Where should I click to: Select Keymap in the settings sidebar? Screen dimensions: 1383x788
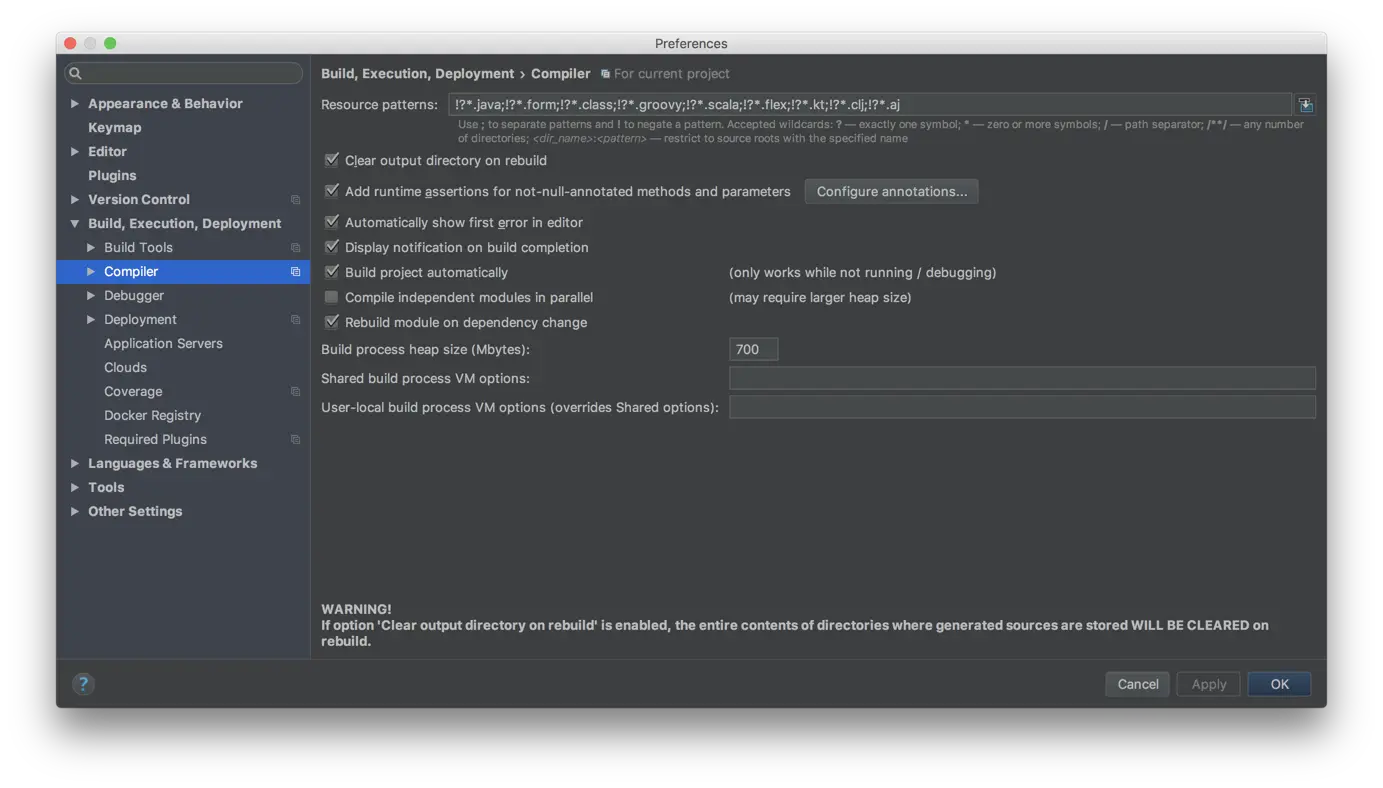pos(116,127)
